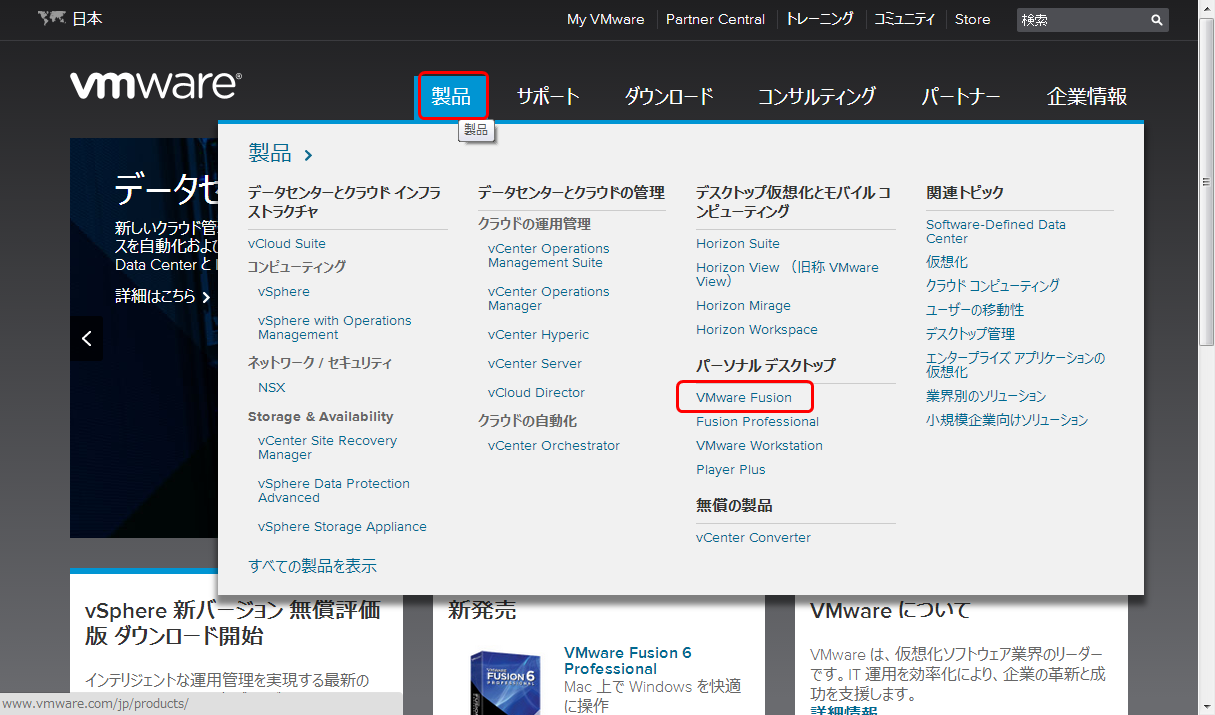Click the 製品 heading in dropdown

(270, 154)
